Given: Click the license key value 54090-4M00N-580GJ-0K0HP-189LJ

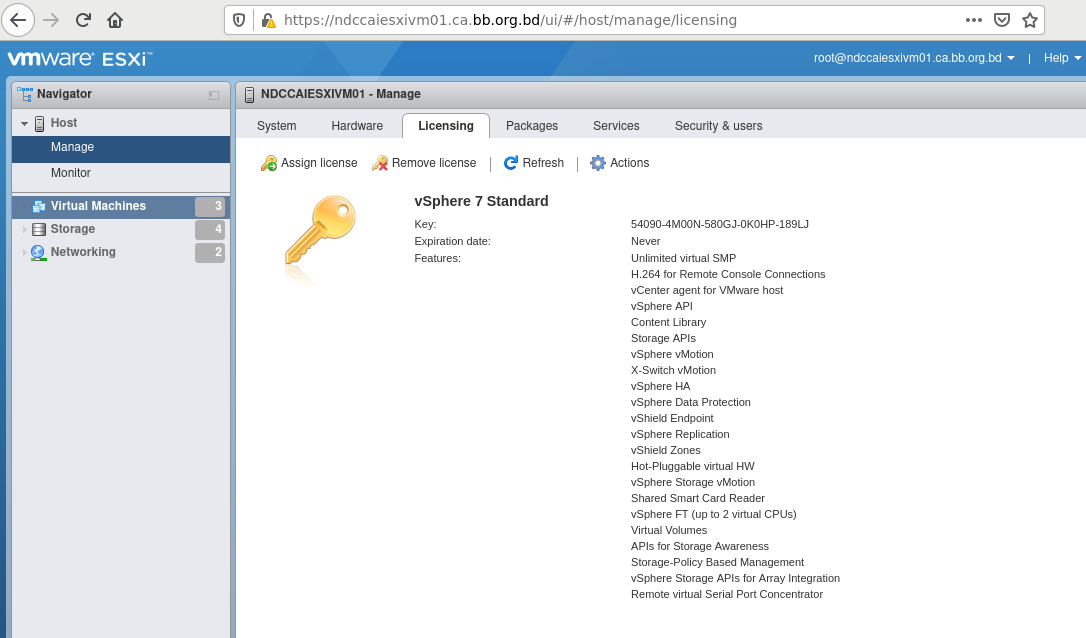Looking at the screenshot, I should [720, 224].
